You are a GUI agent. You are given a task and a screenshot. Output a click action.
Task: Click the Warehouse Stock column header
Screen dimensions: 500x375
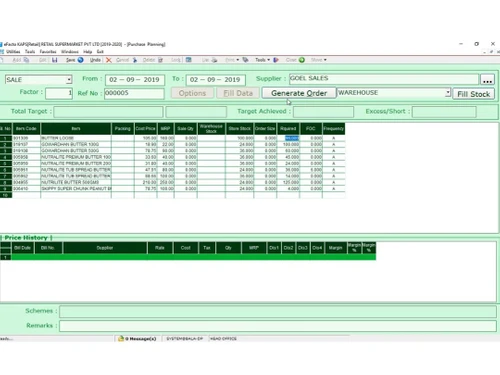(211, 129)
